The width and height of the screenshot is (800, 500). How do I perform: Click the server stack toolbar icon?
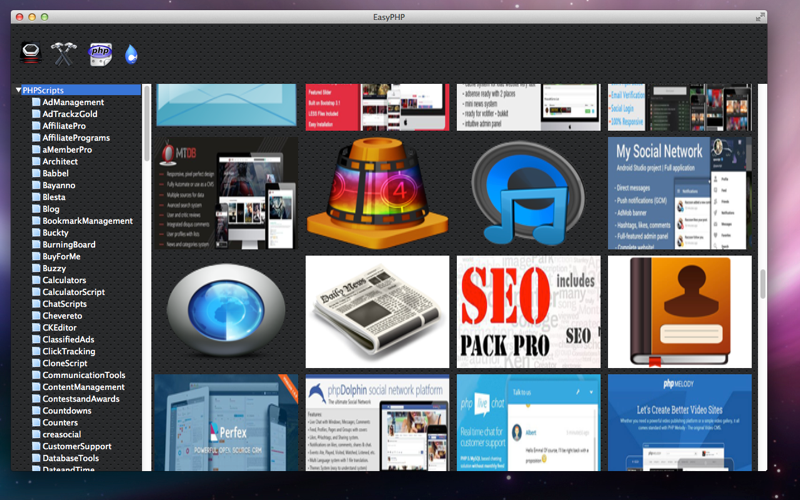click(x=31, y=54)
